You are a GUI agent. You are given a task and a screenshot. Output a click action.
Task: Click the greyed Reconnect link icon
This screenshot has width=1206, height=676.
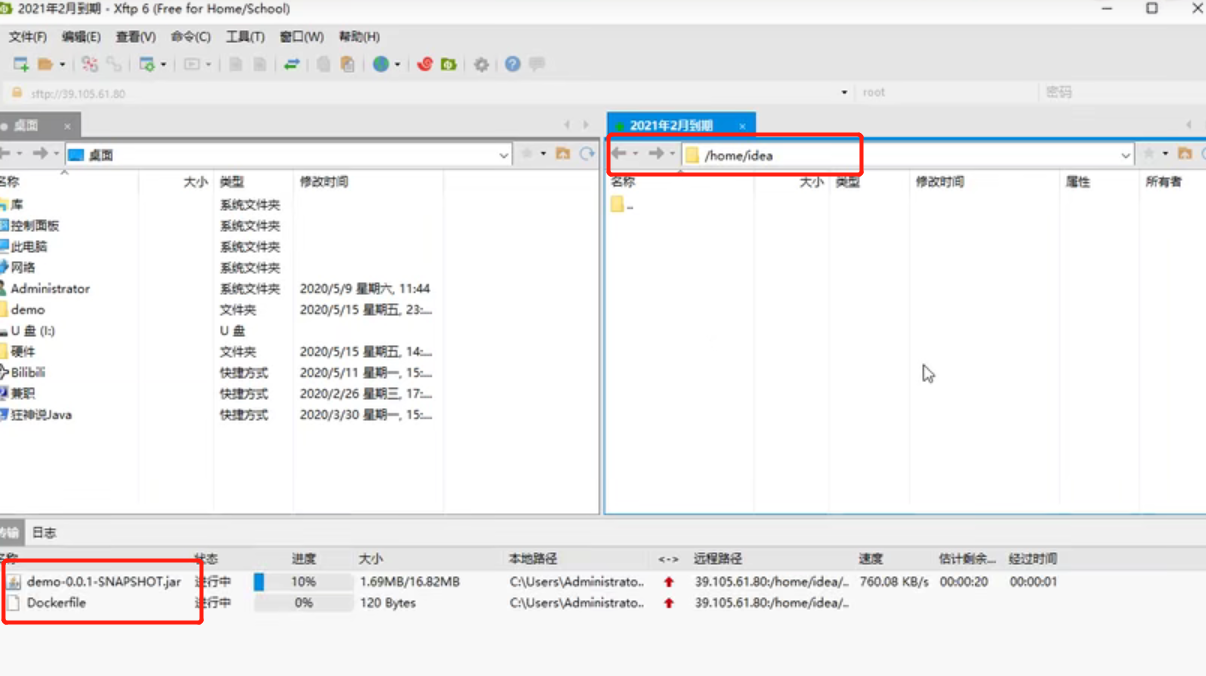[x=114, y=64]
